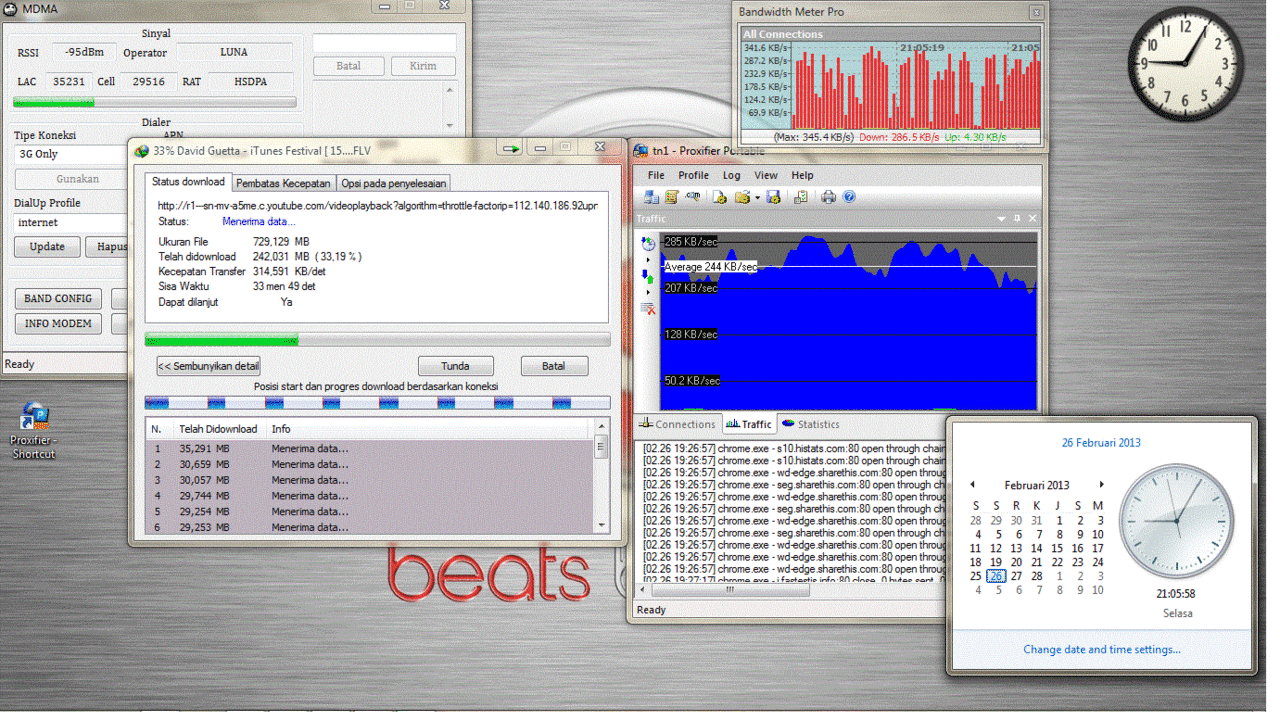Click the new profile document icon in Proxifier
1280x720 pixels.
(720, 197)
